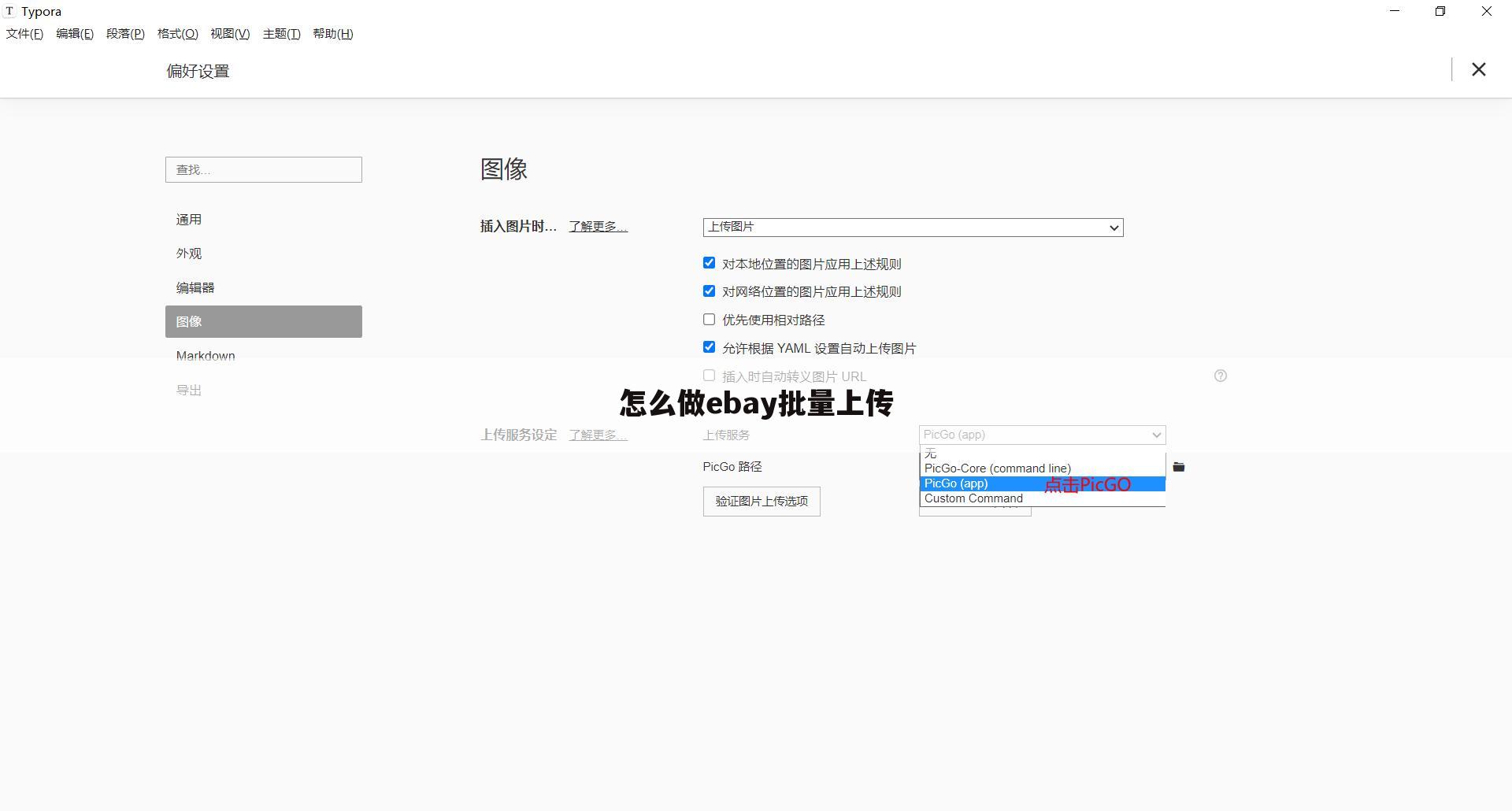Enable 插入时自动转义图片 URL

tap(709, 375)
